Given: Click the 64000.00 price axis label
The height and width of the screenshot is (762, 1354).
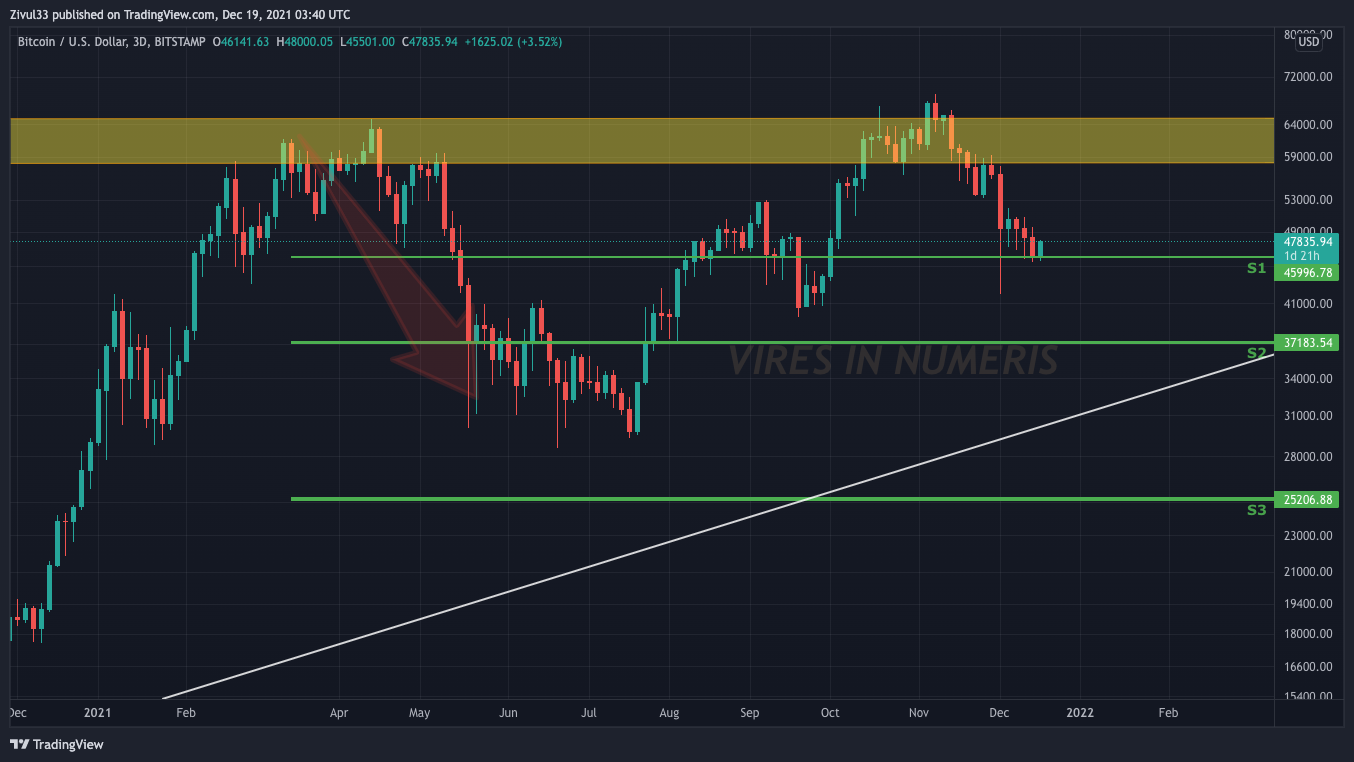Looking at the screenshot, I should tap(1308, 125).
